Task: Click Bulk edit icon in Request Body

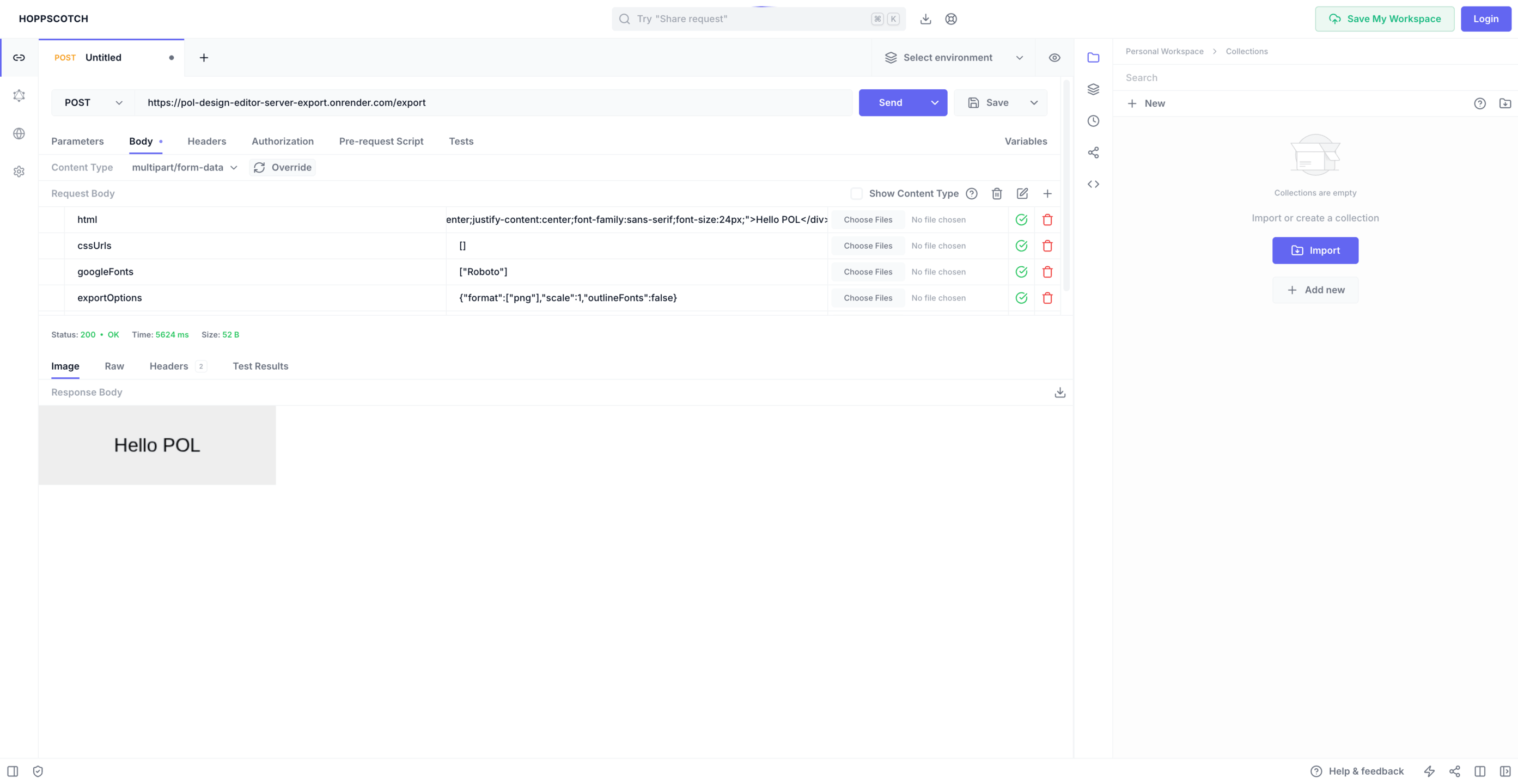Action: coord(1022,193)
